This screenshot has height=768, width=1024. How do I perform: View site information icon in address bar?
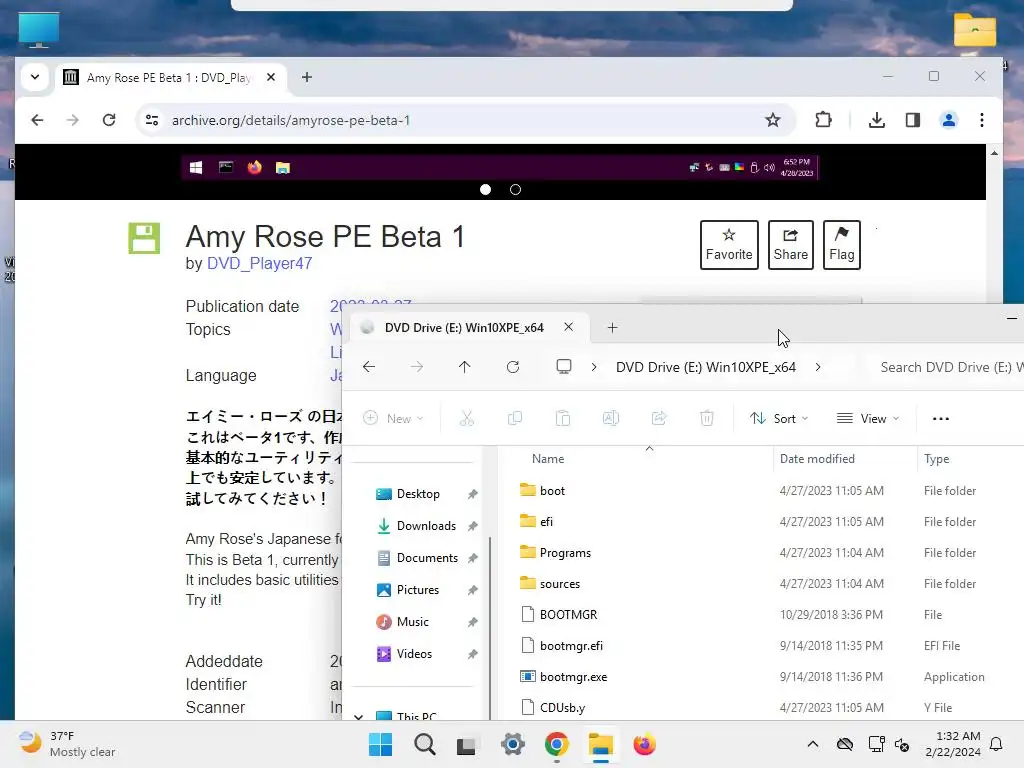pyautogui.click(x=152, y=120)
